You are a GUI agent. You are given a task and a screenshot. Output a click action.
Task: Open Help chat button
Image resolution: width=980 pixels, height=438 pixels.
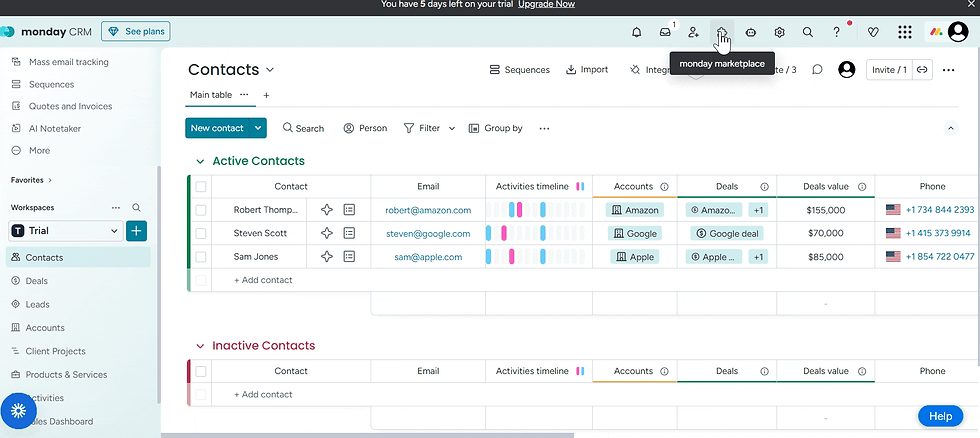(x=941, y=416)
